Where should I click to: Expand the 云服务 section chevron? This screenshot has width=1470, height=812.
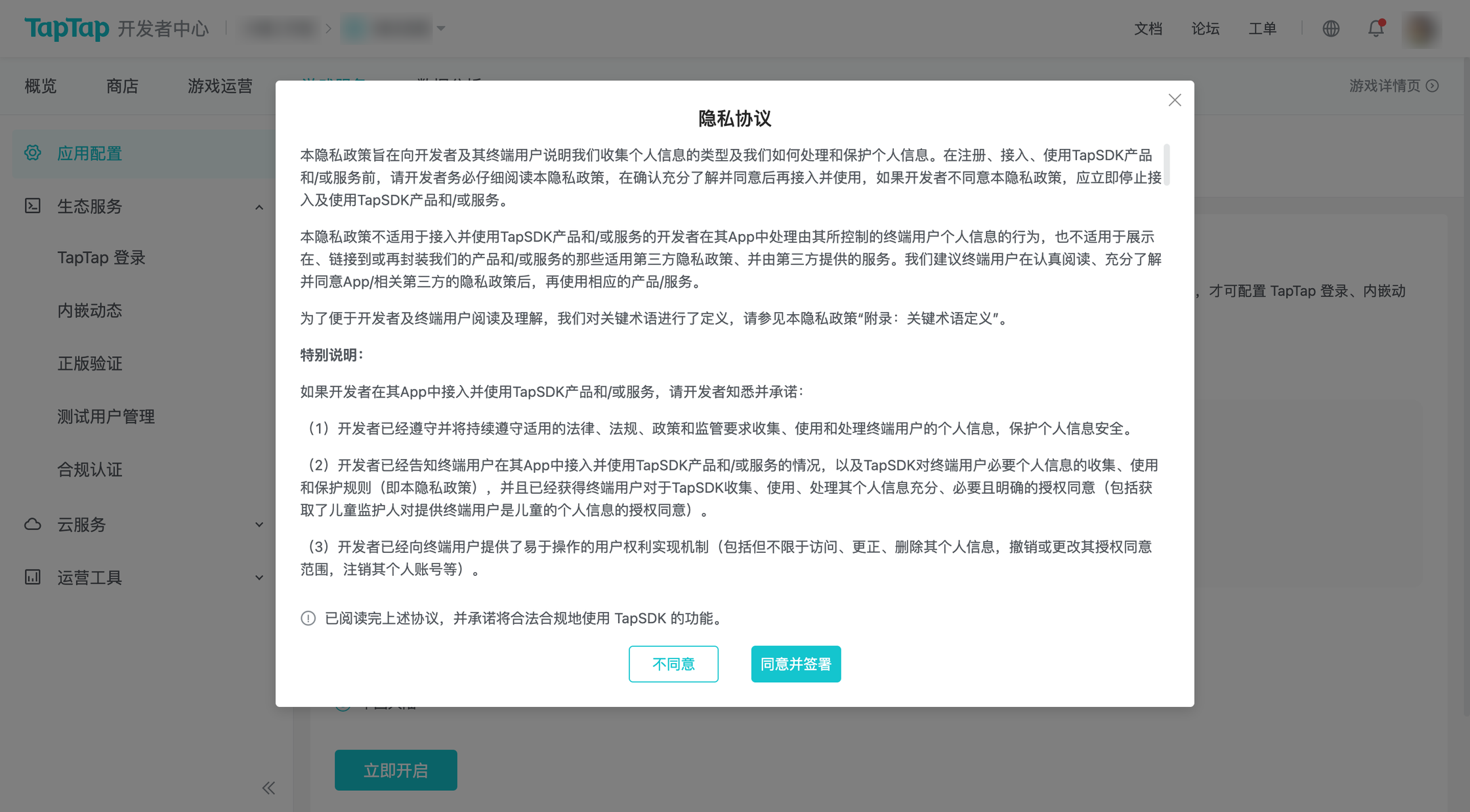tap(259, 525)
